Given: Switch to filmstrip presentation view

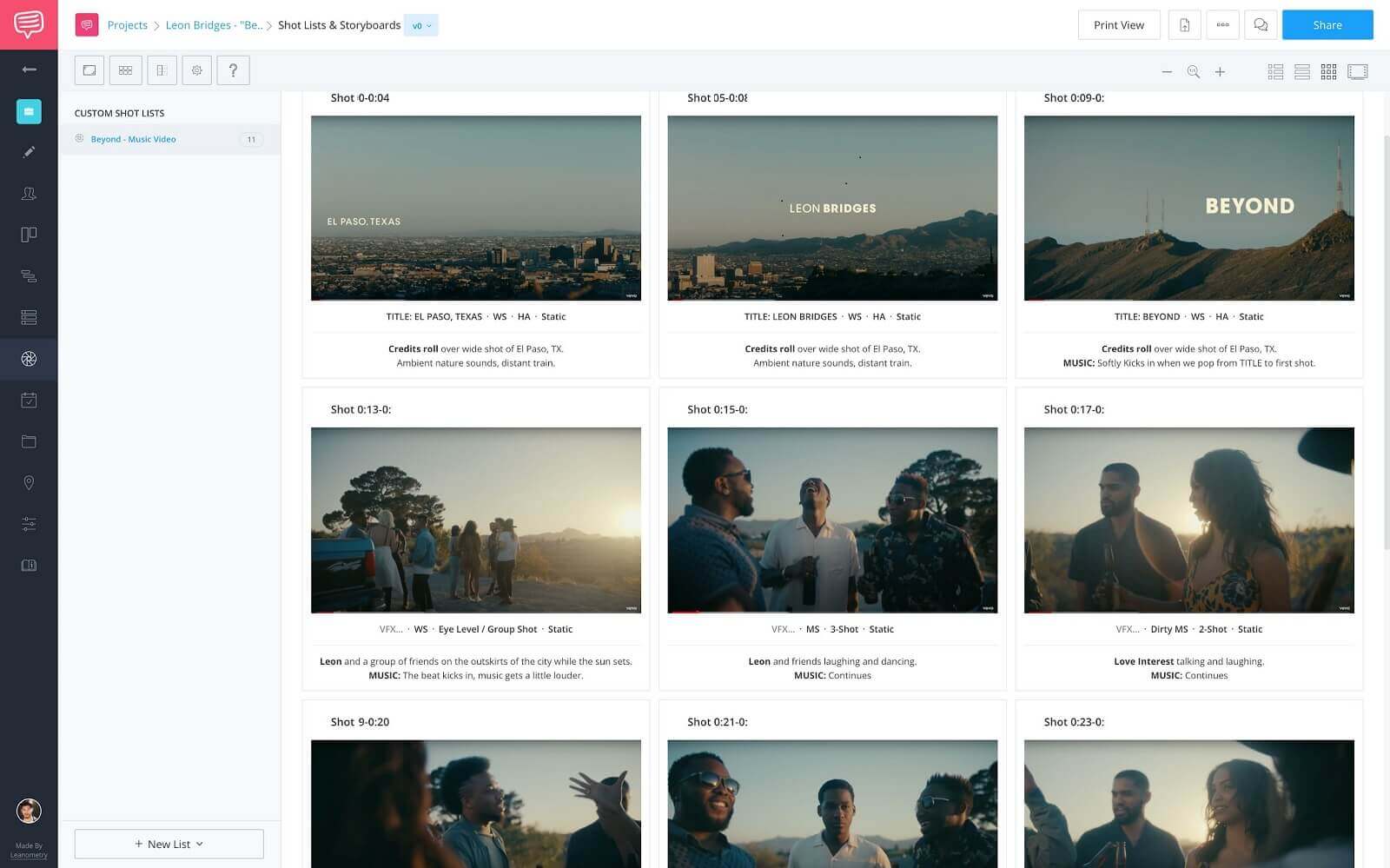Looking at the screenshot, I should point(1356,71).
